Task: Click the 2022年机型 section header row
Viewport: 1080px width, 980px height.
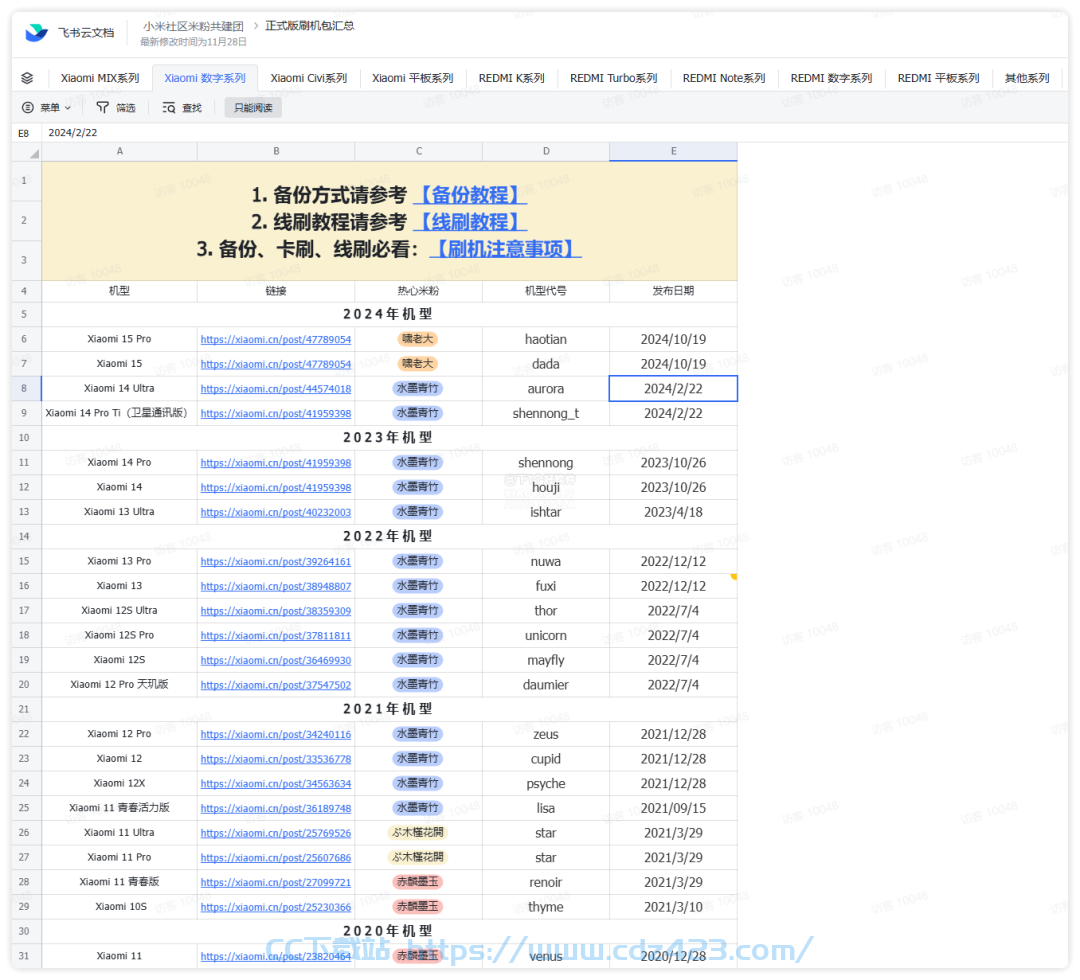Action: [x=389, y=536]
